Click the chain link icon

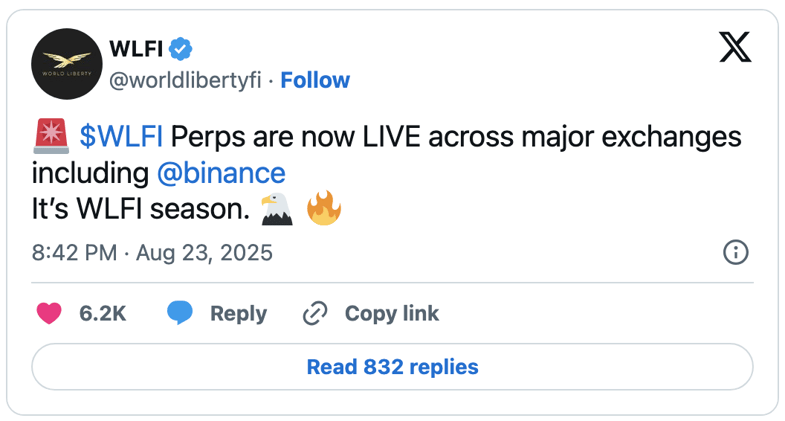[315, 314]
